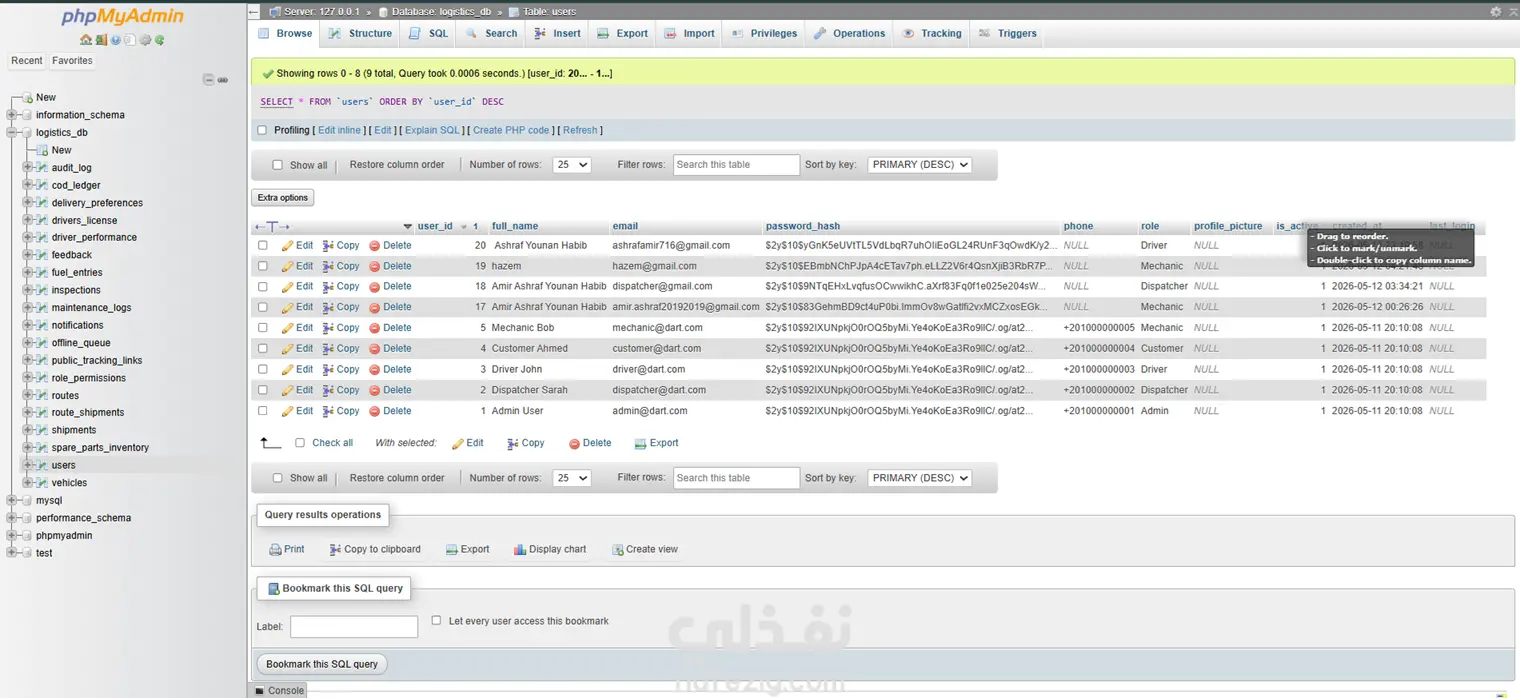Open upper Sort by key dropdown
The height and width of the screenshot is (698, 1520).
[919, 165]
